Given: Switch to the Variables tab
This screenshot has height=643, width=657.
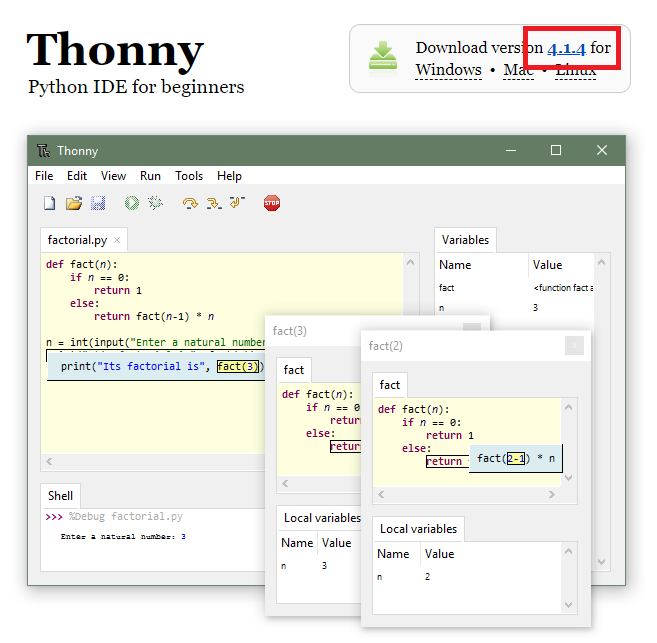Looking at the screenshot, I should pos(465,240).
